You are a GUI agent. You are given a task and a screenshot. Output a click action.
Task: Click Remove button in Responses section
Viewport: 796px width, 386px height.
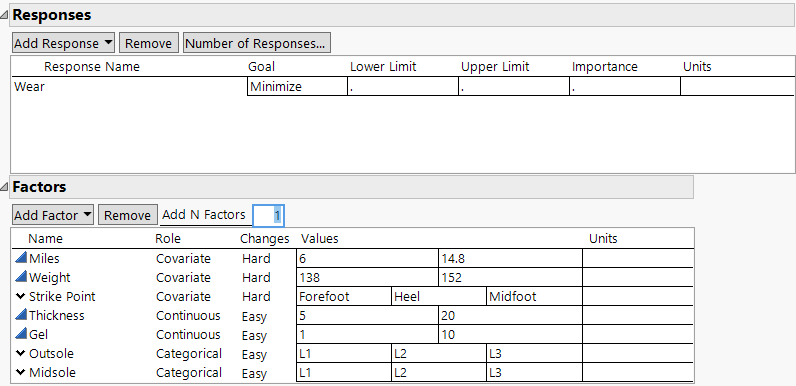(149, 43)
